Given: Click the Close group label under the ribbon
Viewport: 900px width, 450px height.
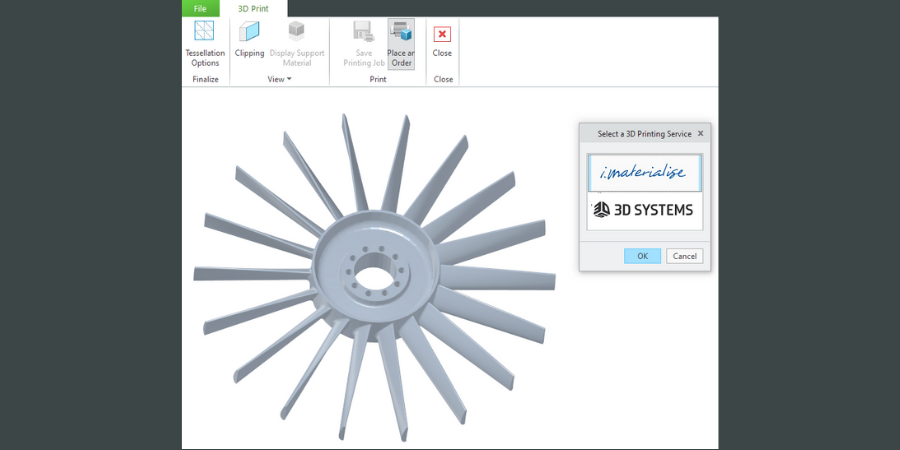Looking at the screenshot, I should point(442,79).
